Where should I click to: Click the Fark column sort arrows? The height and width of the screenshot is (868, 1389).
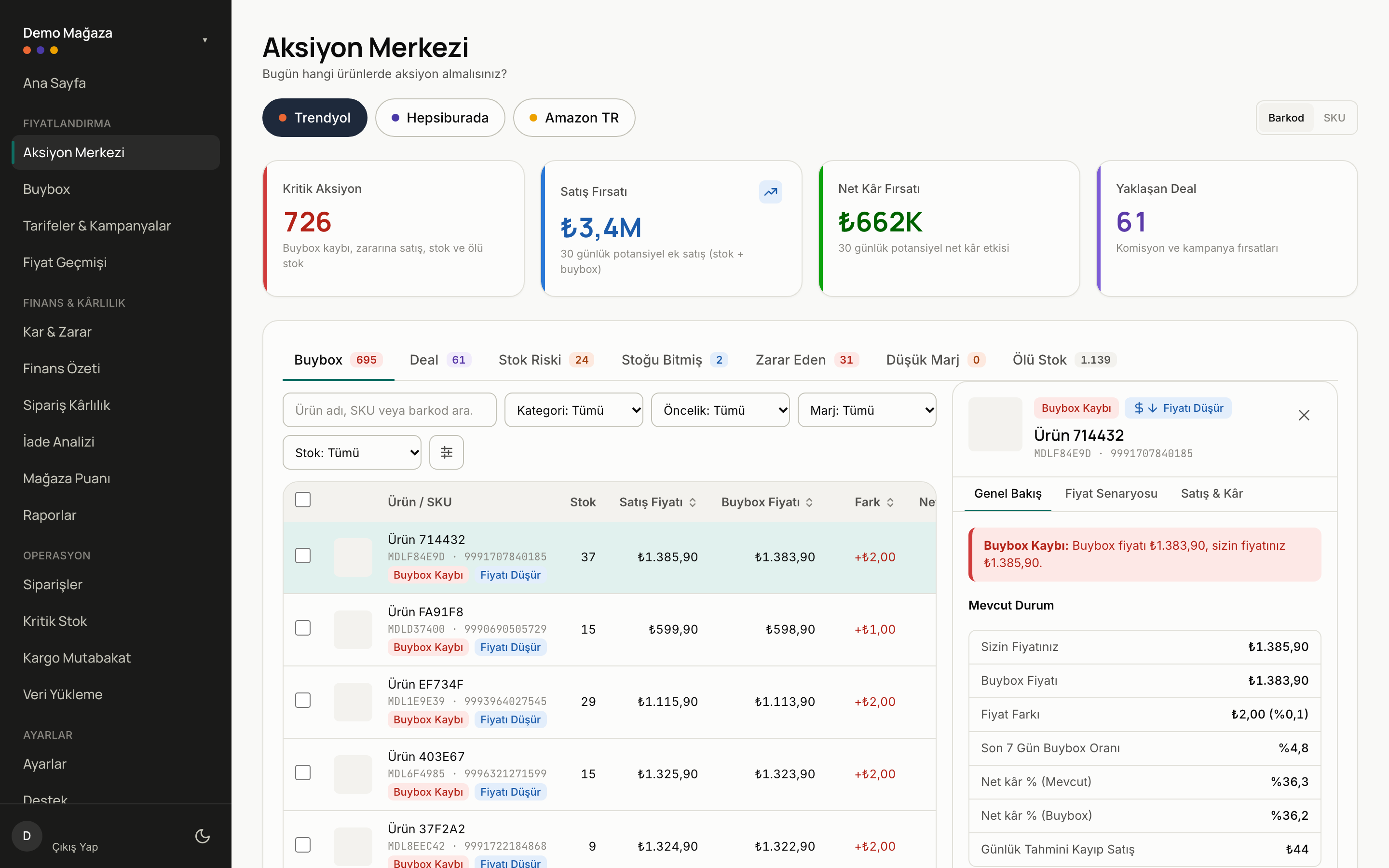click(890, 502)
